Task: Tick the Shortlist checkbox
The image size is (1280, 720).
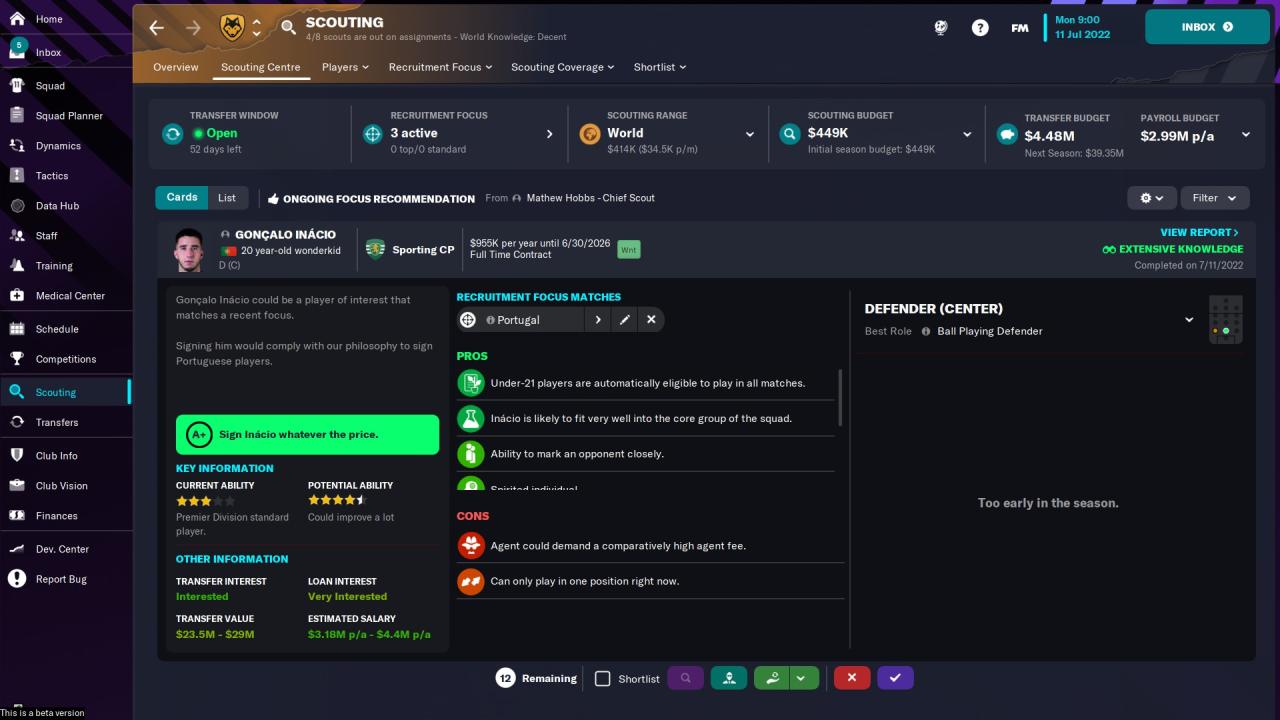Action: (x=602, y=679)
